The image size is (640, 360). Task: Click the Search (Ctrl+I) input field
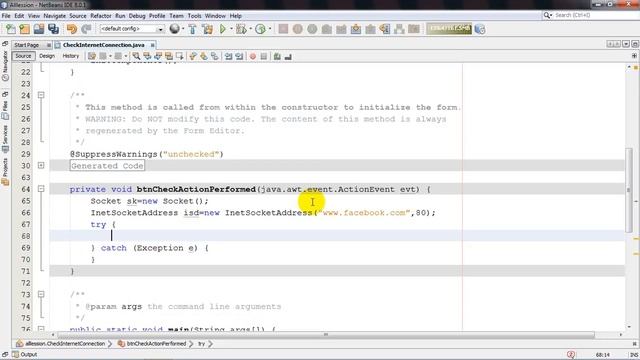590,15
